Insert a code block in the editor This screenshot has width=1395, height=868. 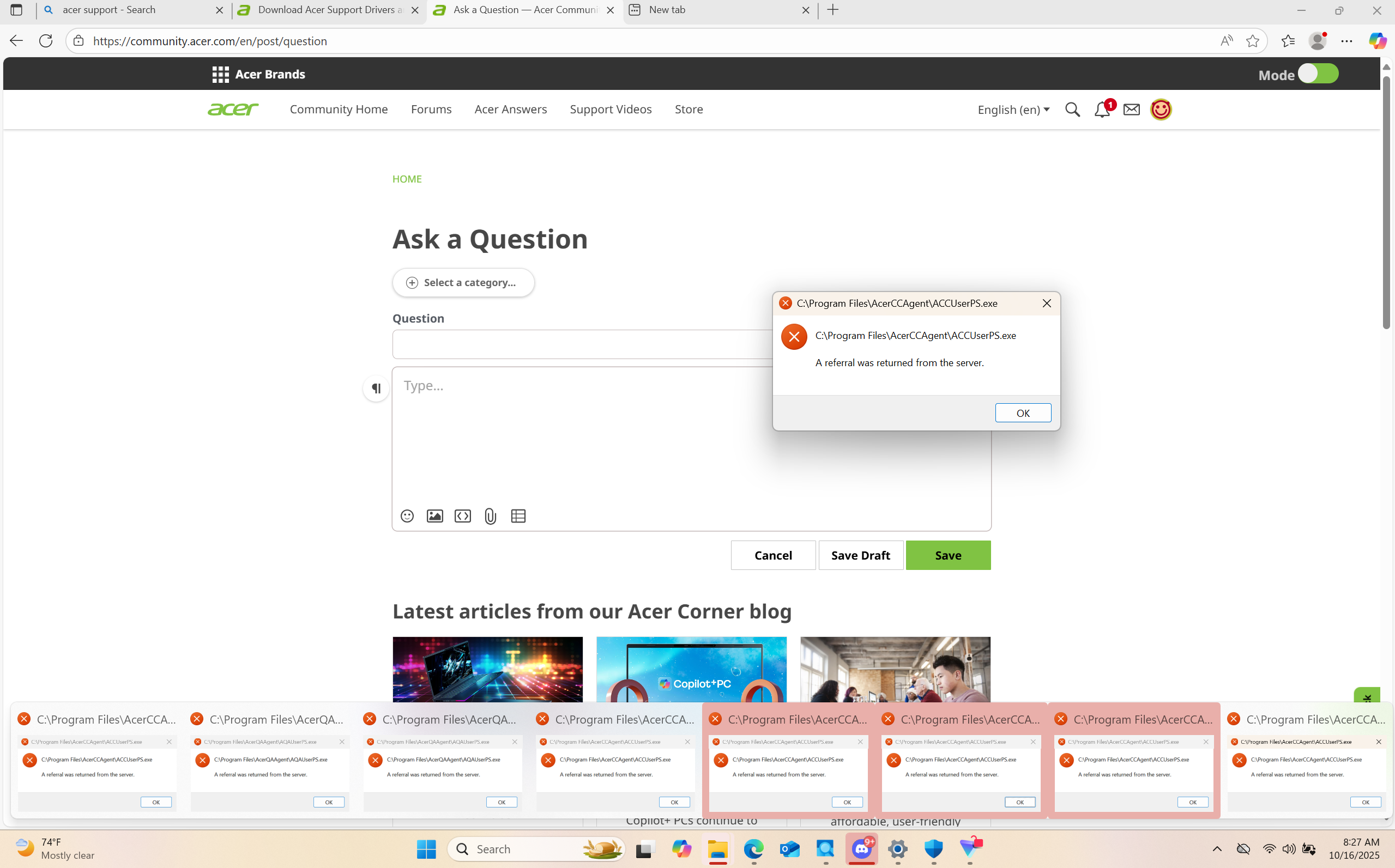pos(462,516)
